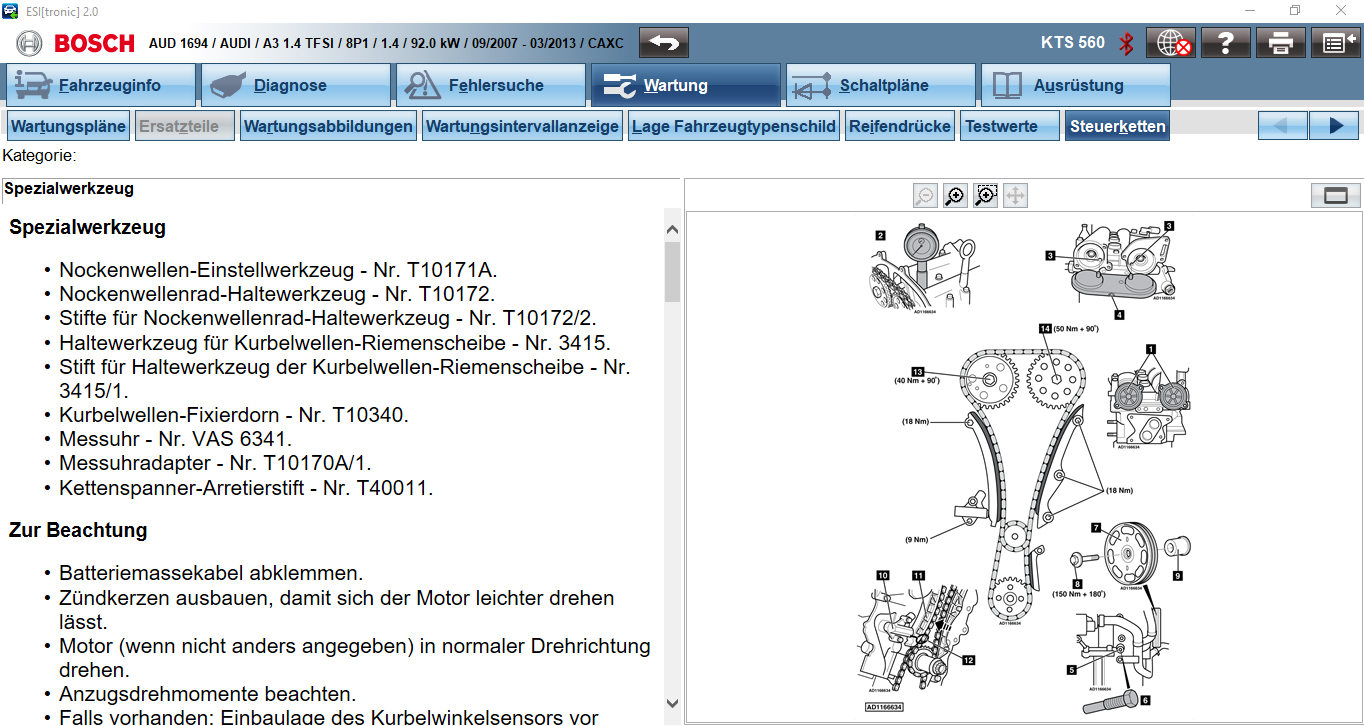This screenshot has height=726, width=1364.
Task: Open help with the question mark icon
Action: (1226, 43)
